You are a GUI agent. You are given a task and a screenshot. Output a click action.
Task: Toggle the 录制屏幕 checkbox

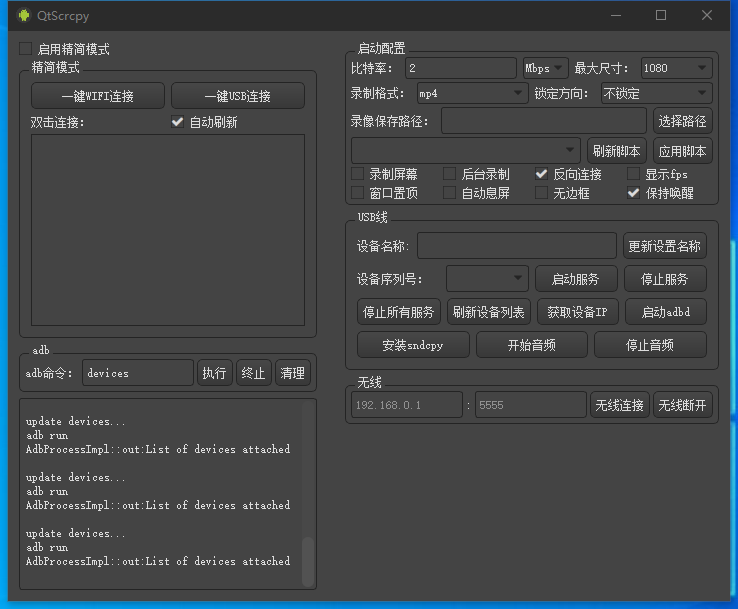pos(358,174)
